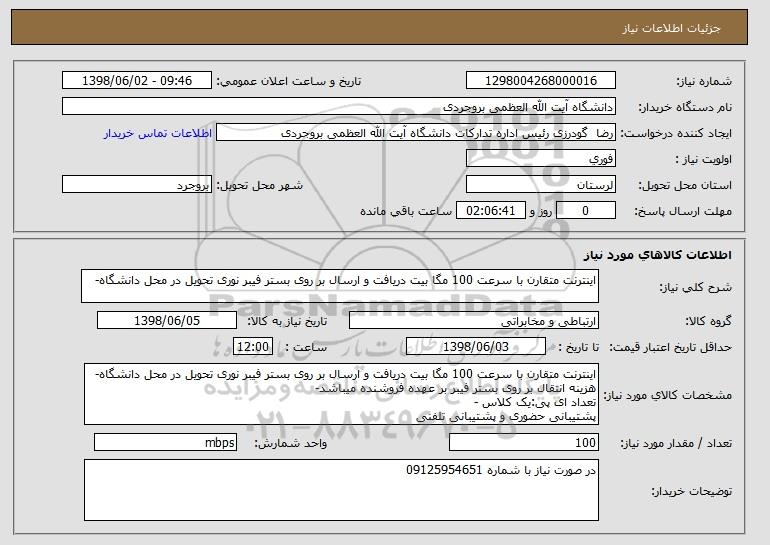Click the مهلت ارسال پاسخ label
Image resolution: width=770 pixels, height=545 pixels.
click(684, 211)
